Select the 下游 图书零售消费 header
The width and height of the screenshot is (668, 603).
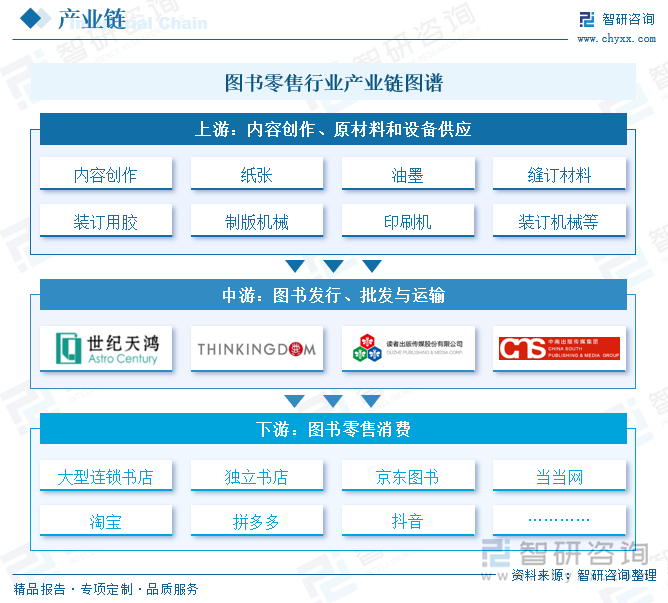coord(333,429)
